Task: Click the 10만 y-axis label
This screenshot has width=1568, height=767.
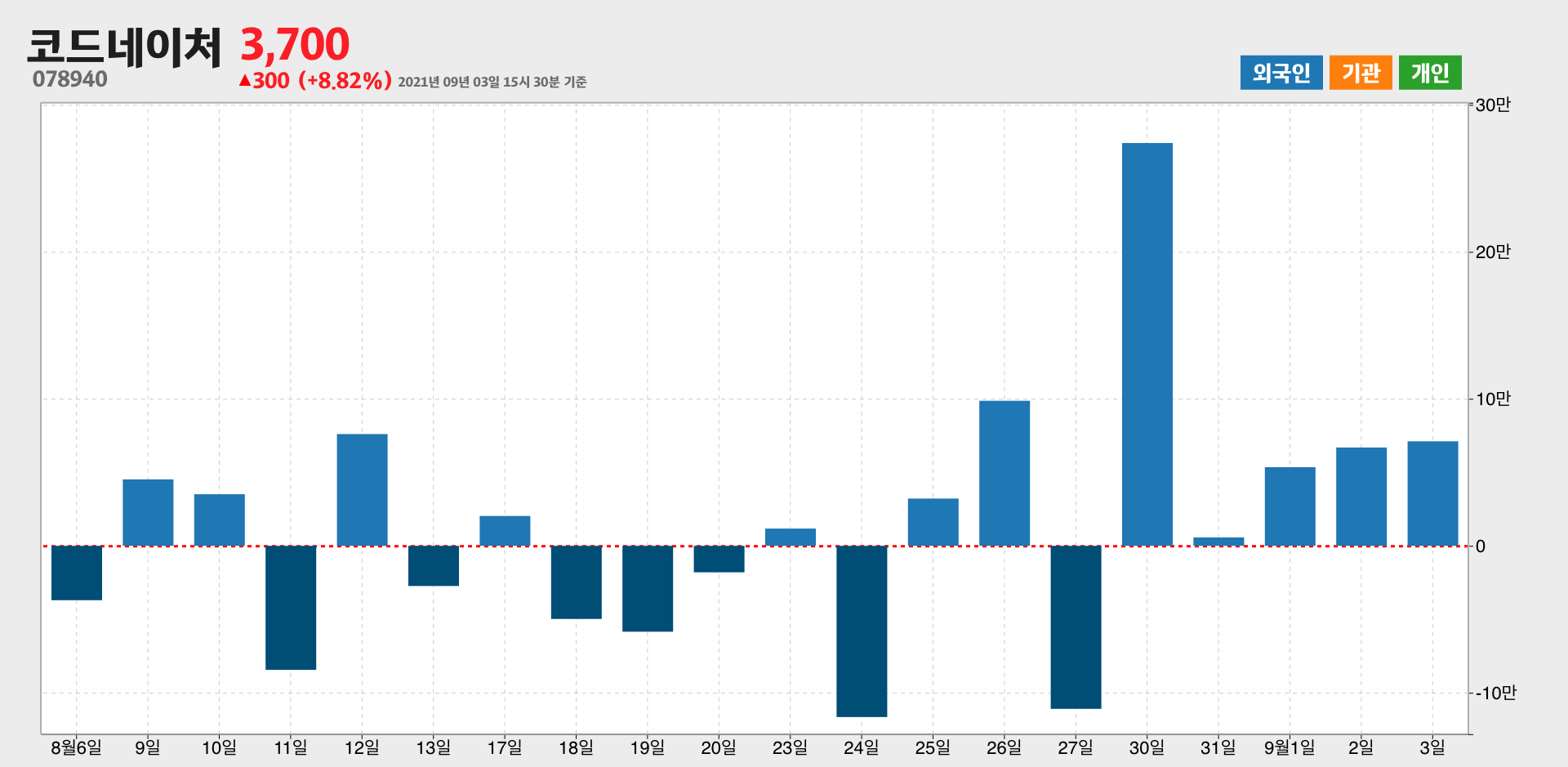Action: click(1493, 399)
